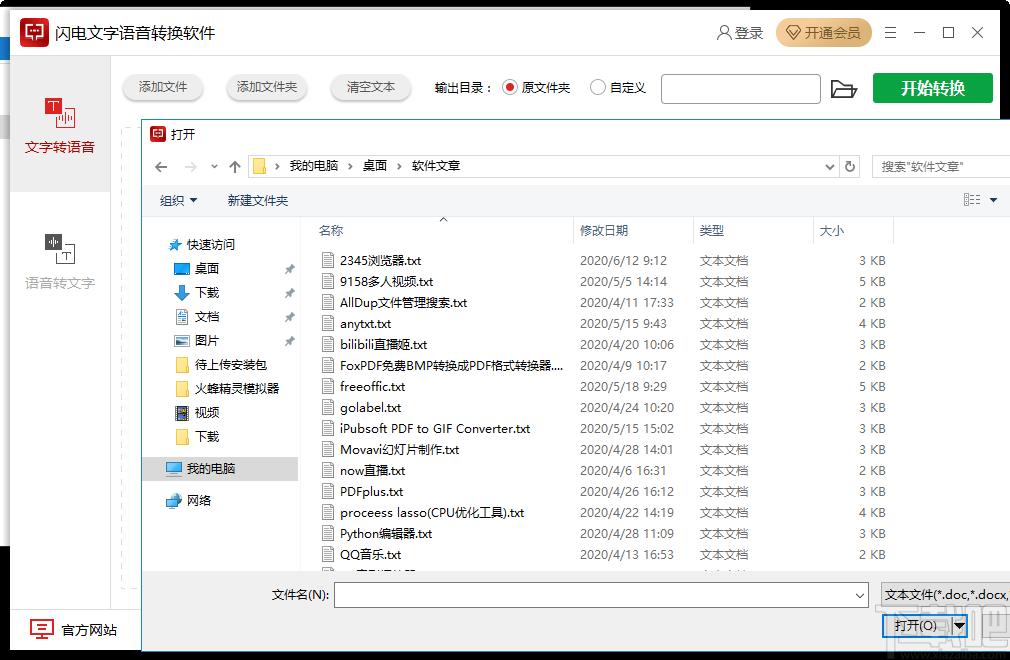
Task: Click 我的电脑 breadcrumb chevron
Action: coord(350,166)
